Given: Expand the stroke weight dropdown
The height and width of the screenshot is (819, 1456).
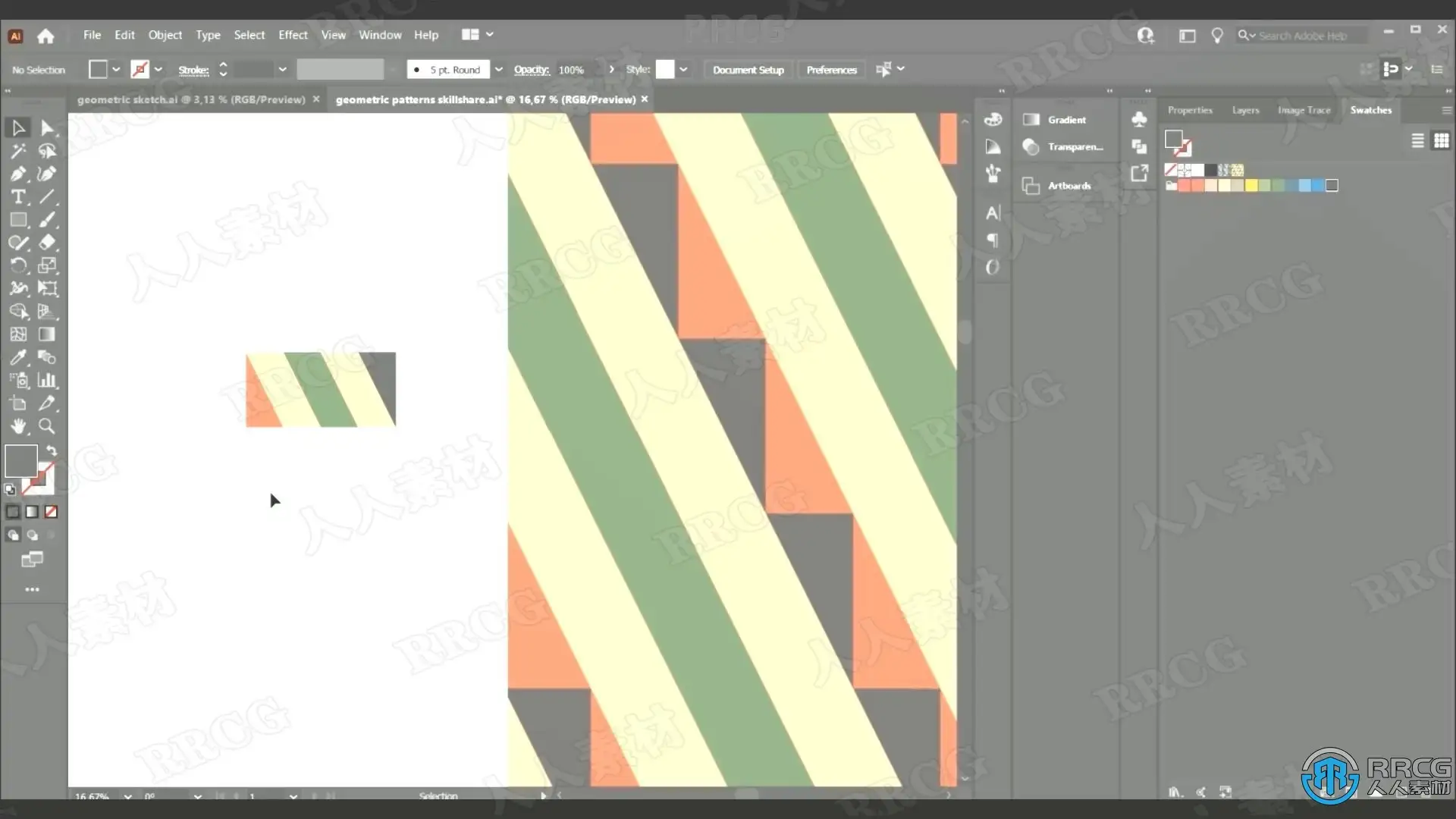Looking at the screenshot, I should pos(282,70).
